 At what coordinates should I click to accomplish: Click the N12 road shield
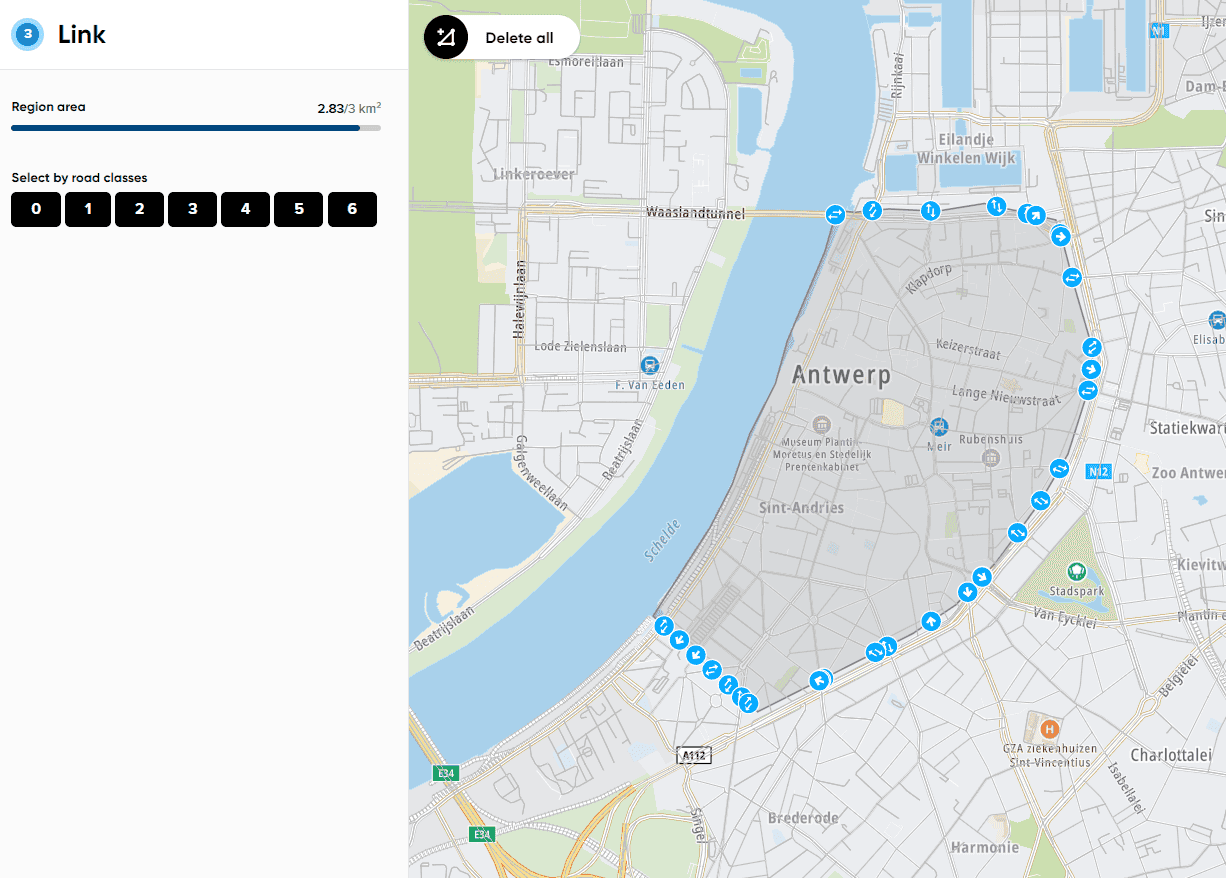[1097, 472]
